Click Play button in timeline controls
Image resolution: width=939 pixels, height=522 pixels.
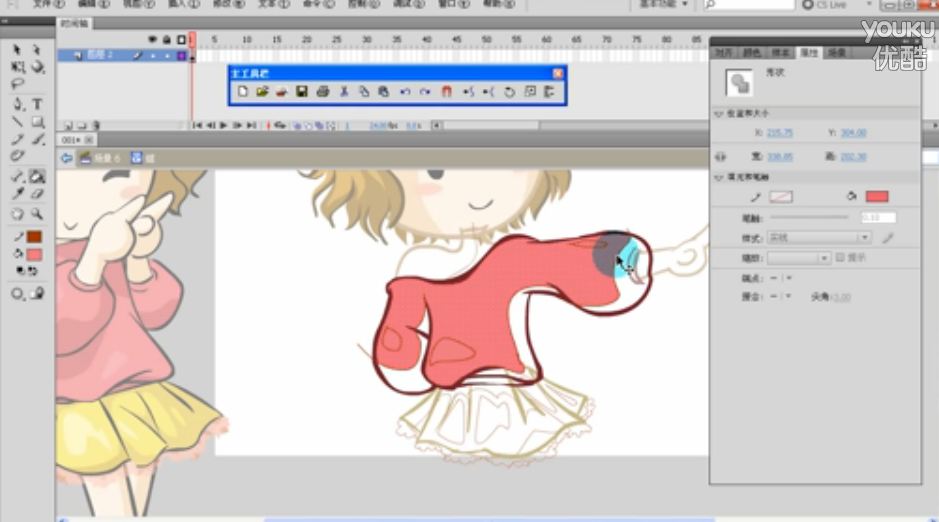(223, 126)
